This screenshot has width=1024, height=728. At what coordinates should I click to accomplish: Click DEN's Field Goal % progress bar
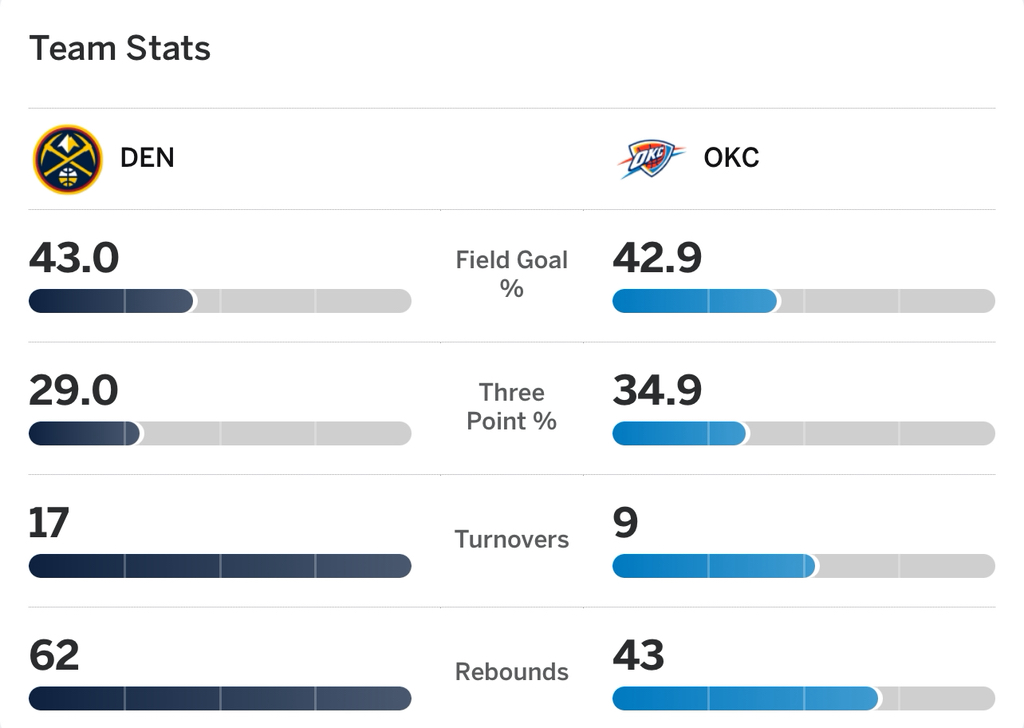point(220,301)
